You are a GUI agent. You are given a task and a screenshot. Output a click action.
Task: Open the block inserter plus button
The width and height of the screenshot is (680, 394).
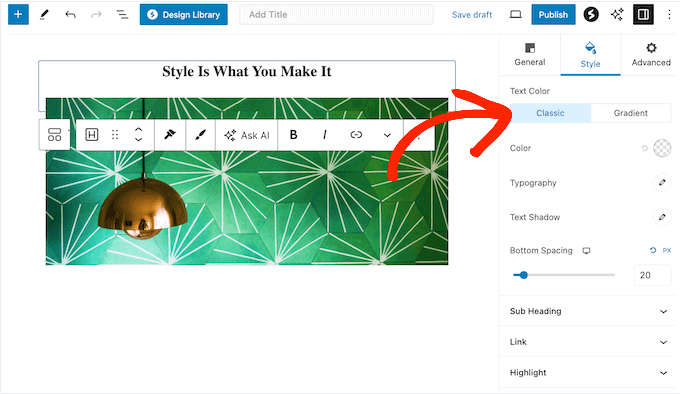[18, 14]
